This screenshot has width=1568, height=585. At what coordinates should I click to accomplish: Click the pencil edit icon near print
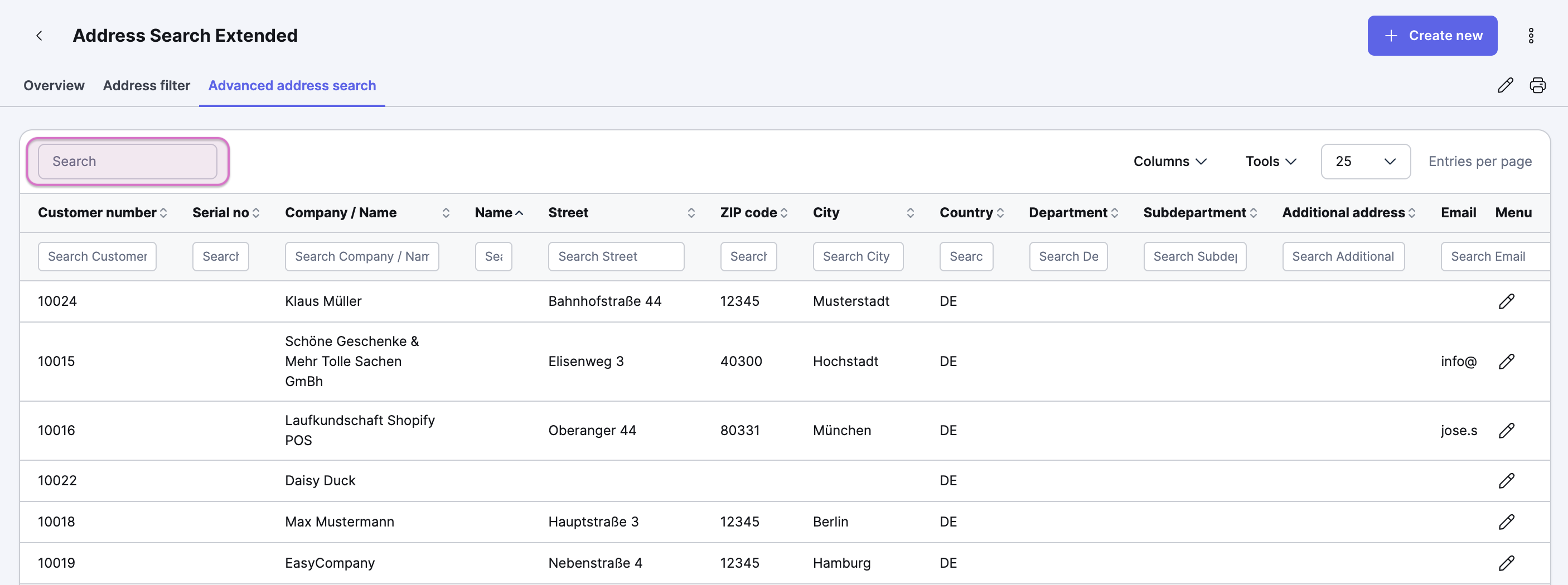1504,85
